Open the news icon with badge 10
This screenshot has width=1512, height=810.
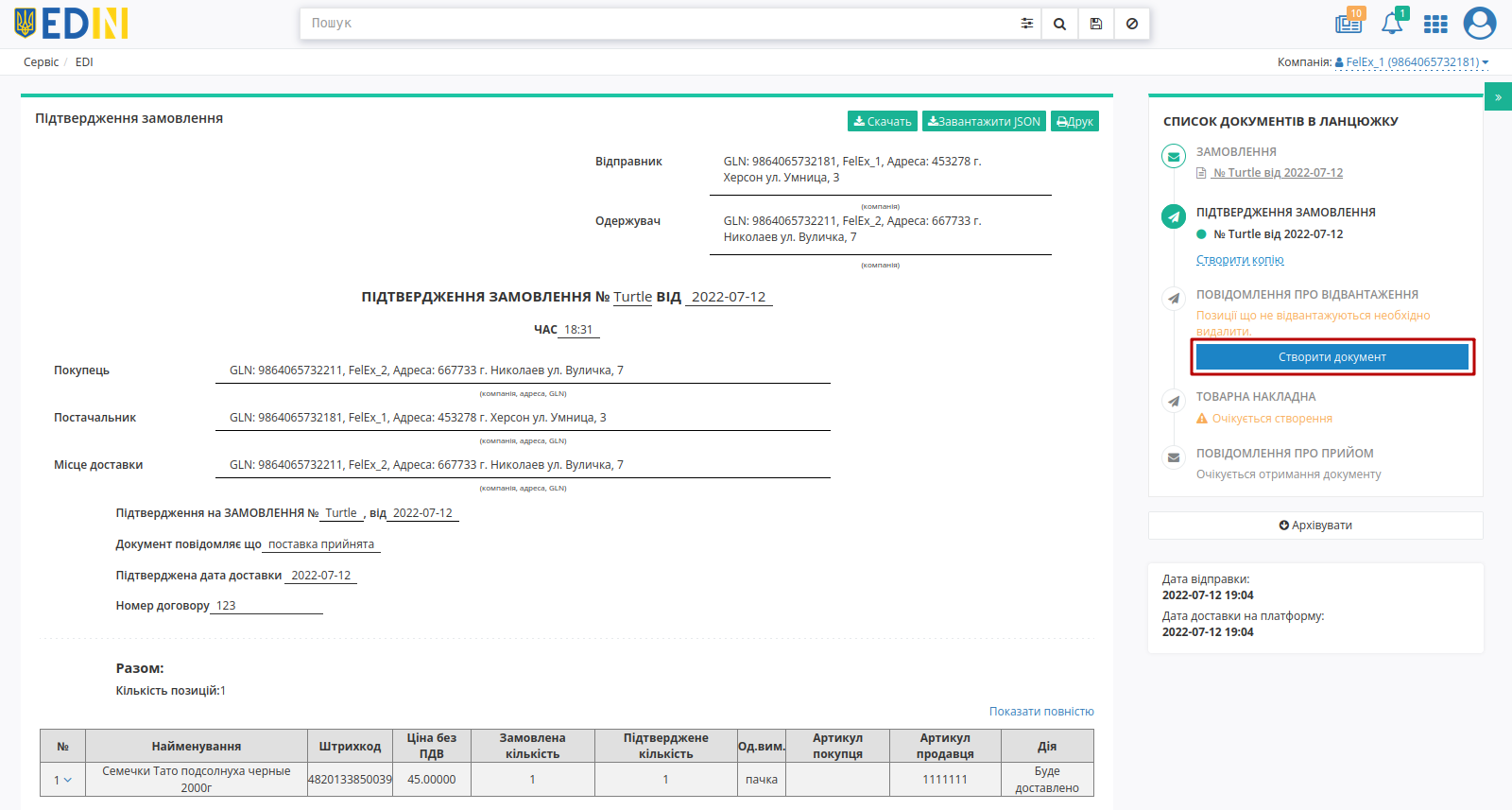[x=1349, y=23]
